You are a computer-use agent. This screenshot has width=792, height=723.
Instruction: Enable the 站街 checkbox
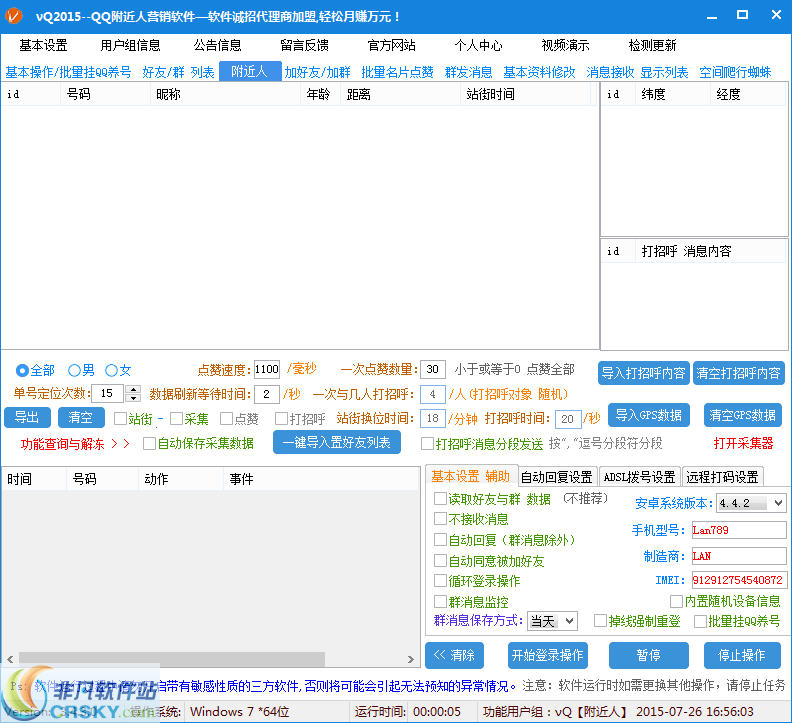120,418
